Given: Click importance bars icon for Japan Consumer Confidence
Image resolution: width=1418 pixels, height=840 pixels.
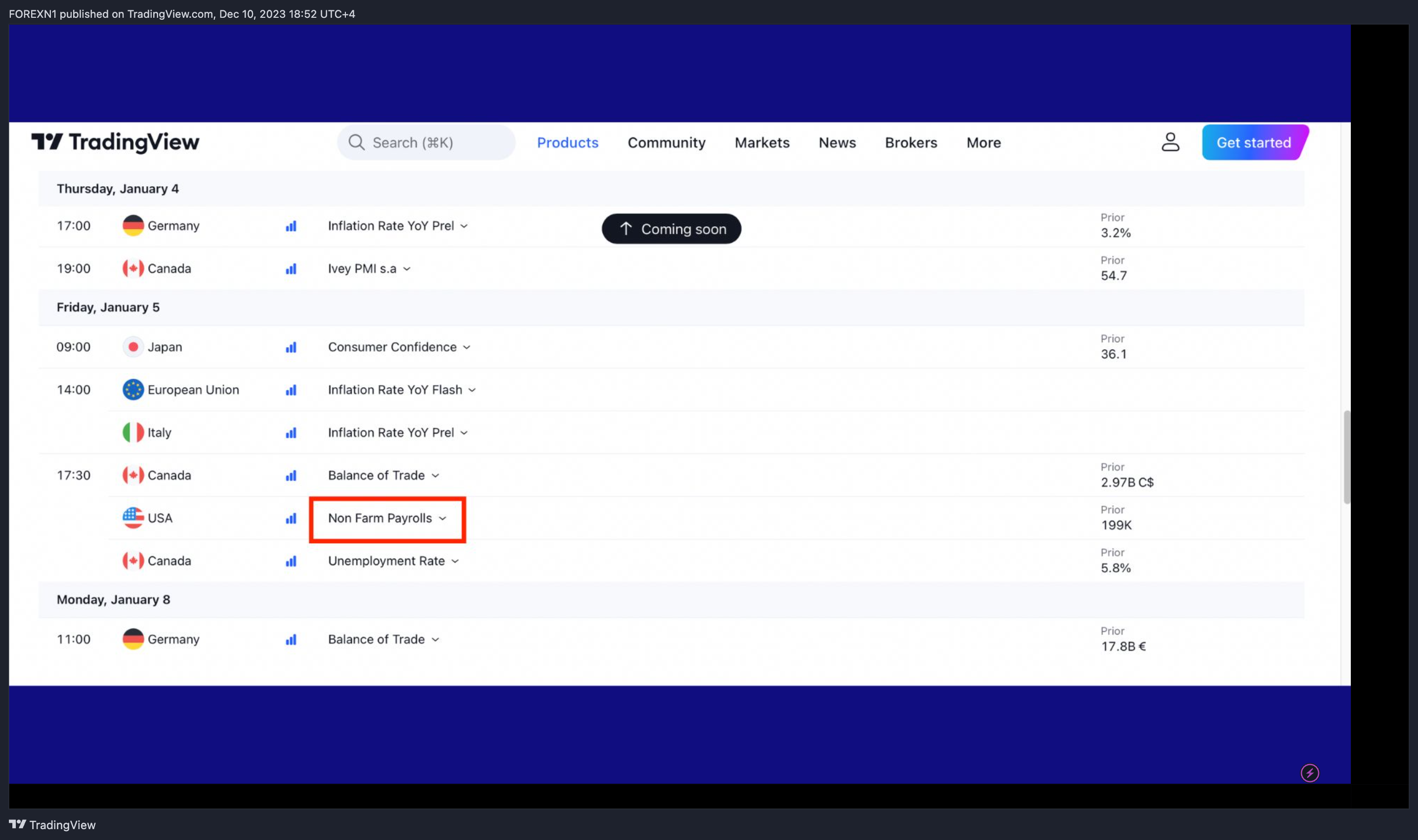Looking at the screenshot, I should click(x=291, y=348).
